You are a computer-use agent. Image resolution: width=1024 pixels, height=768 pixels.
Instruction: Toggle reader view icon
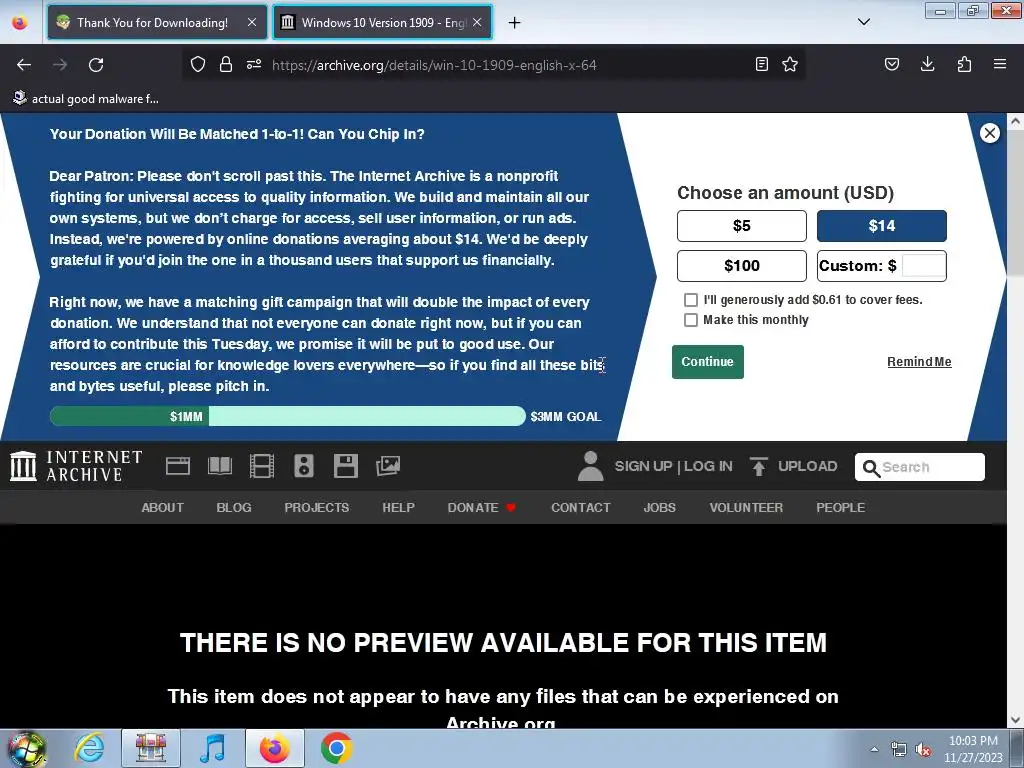(x=761, y=64)
